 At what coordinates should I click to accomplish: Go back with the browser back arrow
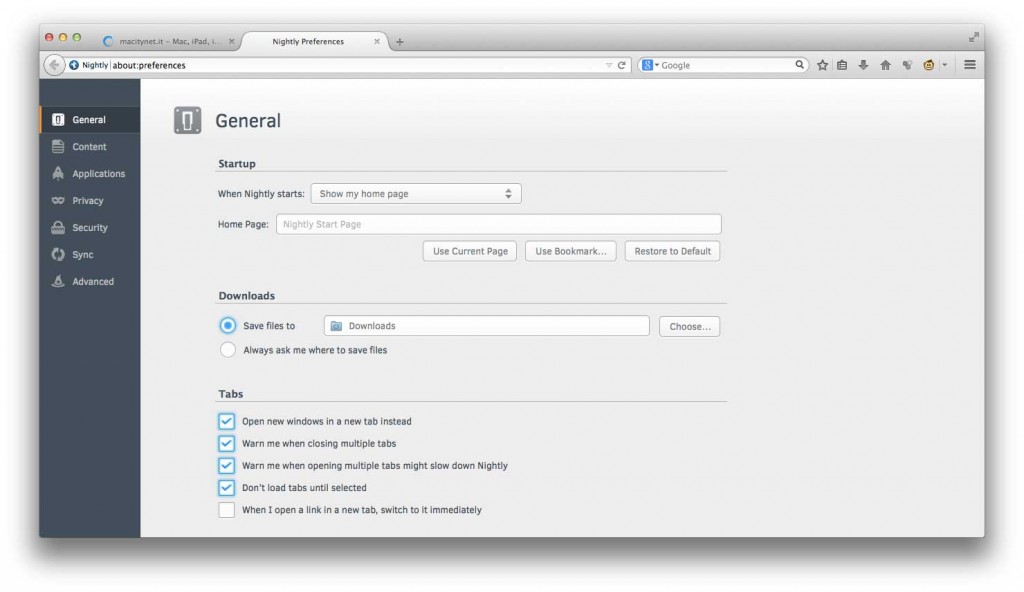54,65
